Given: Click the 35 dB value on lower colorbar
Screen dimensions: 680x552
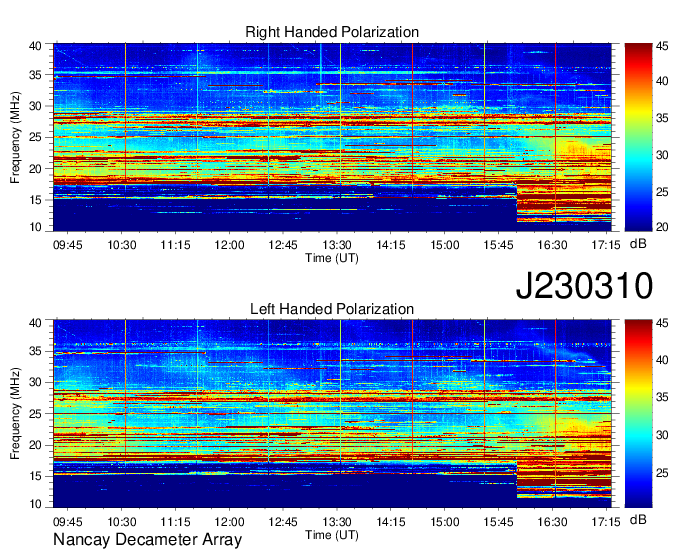Looking at the screenshot, I should (662, 397).
